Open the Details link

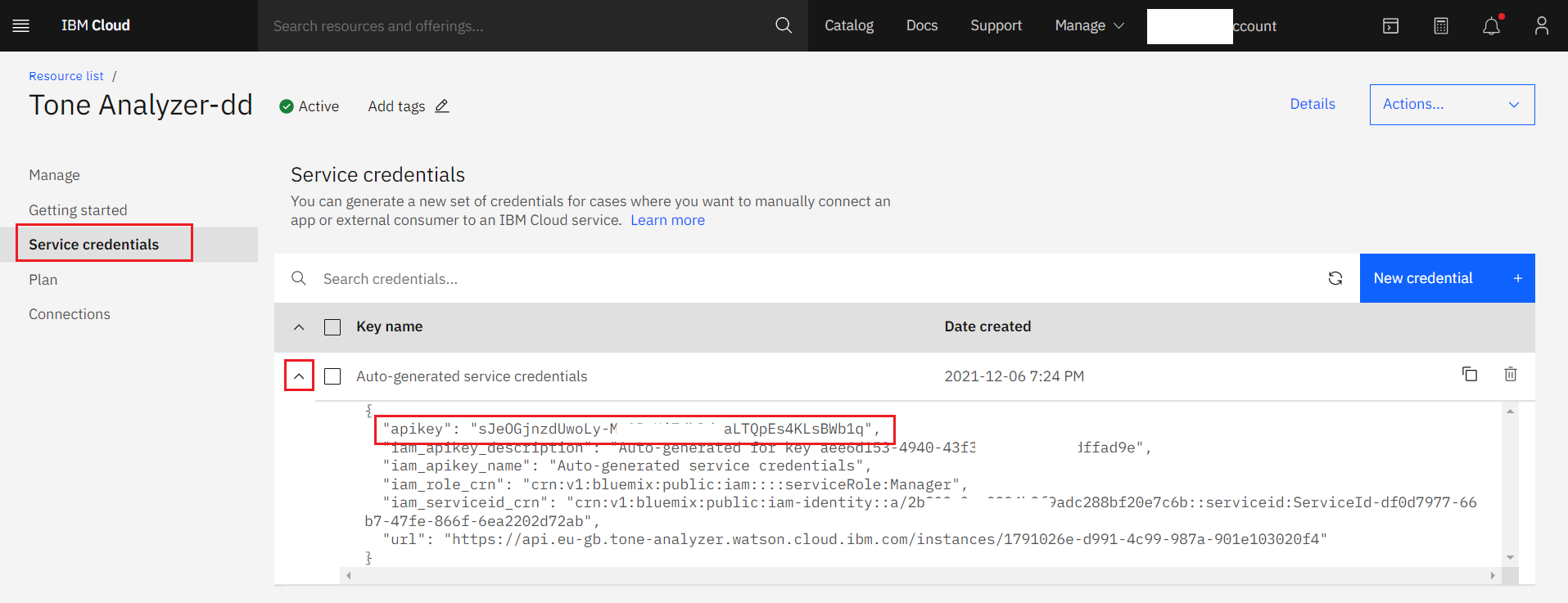point(1313,104)
